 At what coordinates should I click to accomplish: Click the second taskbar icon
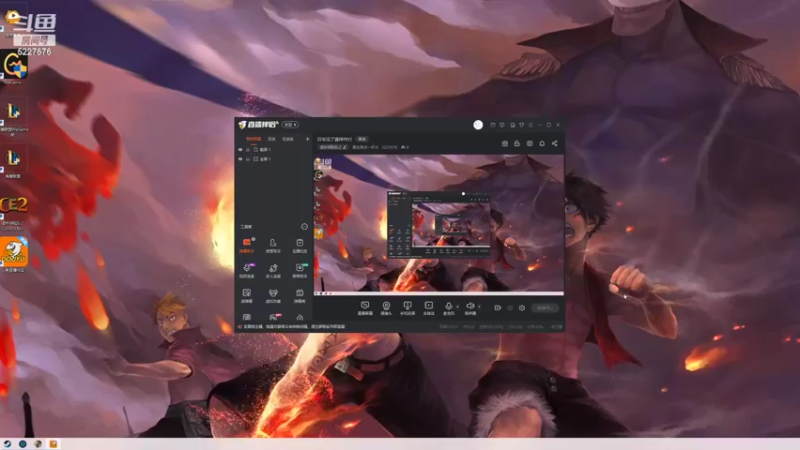tap(22, 444)
